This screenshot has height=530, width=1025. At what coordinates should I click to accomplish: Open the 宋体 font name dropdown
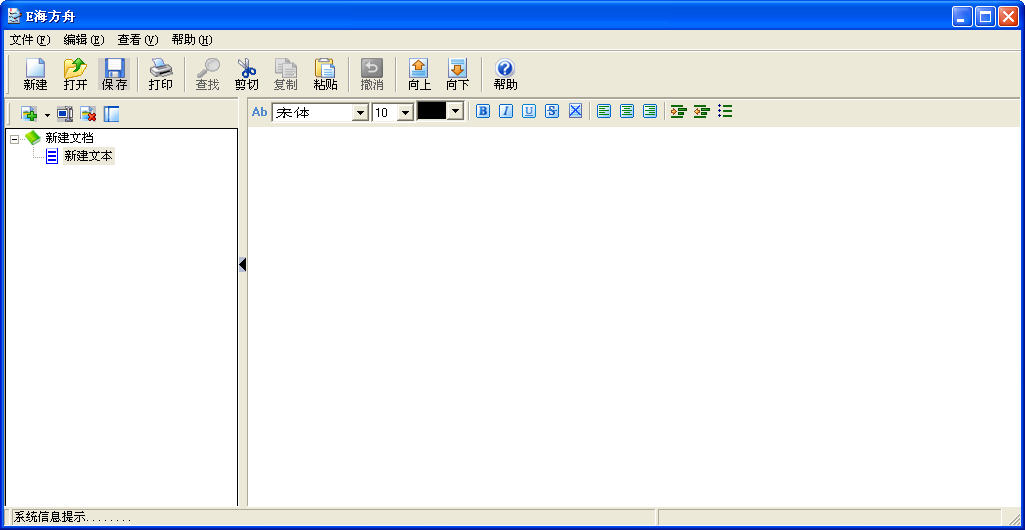point(360,113)
